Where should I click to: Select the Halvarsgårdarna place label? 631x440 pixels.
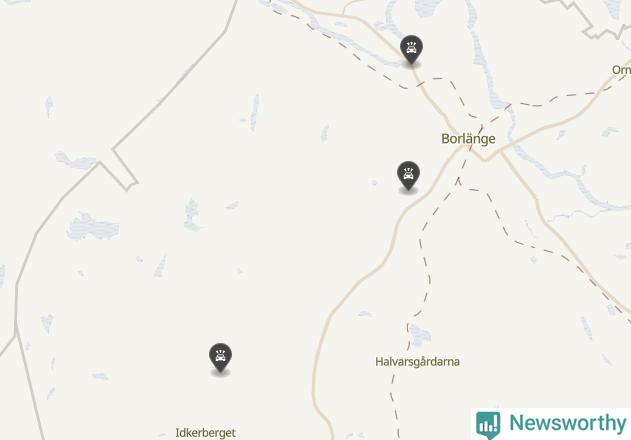[417, 362]
